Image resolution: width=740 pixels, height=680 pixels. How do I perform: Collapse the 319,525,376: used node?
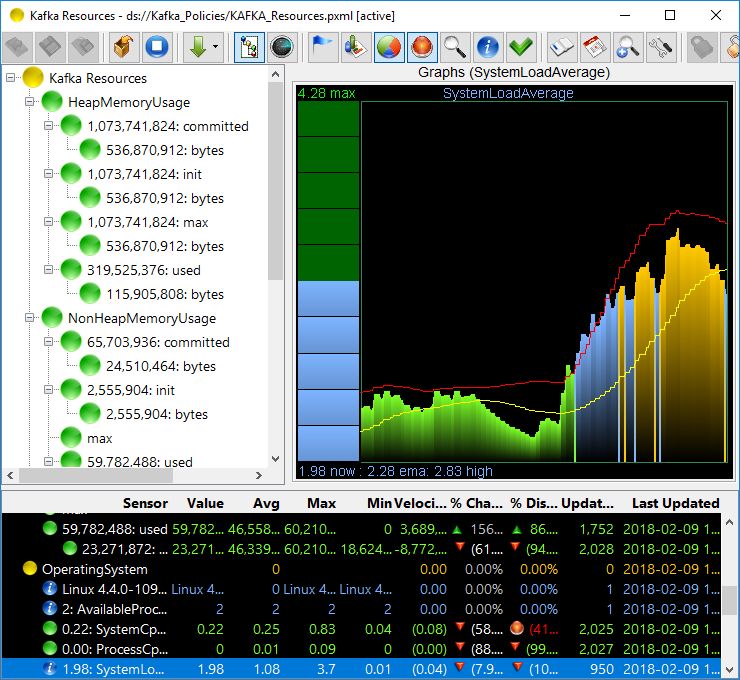pyautogui.click(x=48, y=270)
